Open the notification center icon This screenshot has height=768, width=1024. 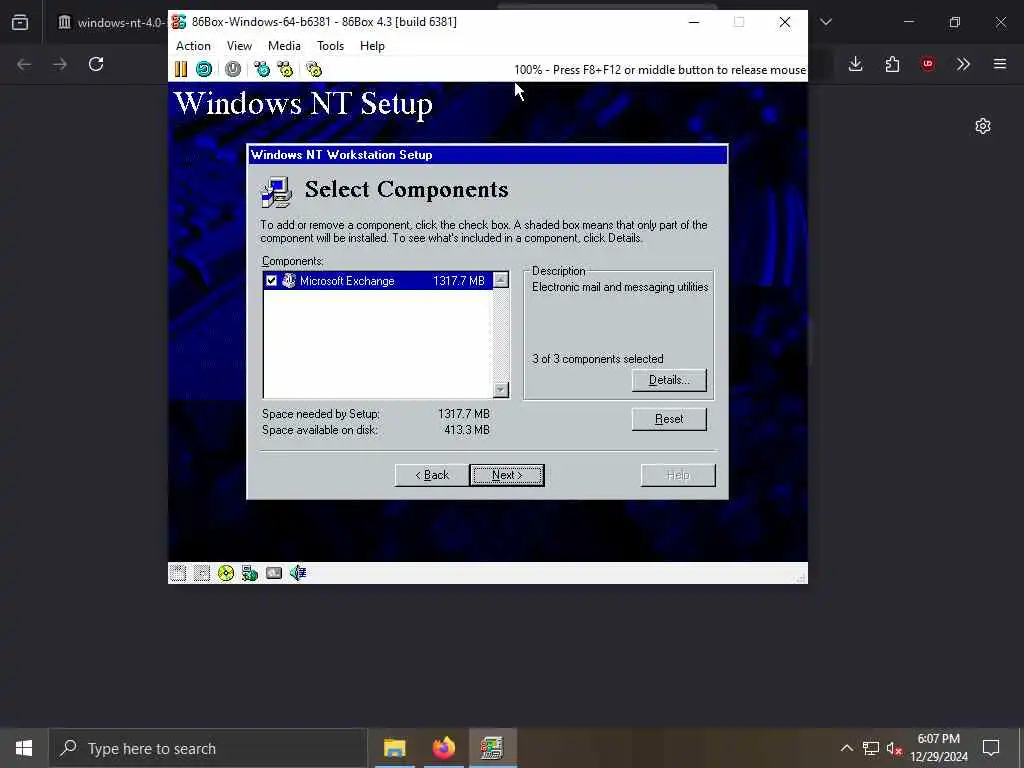coord(991,748)
